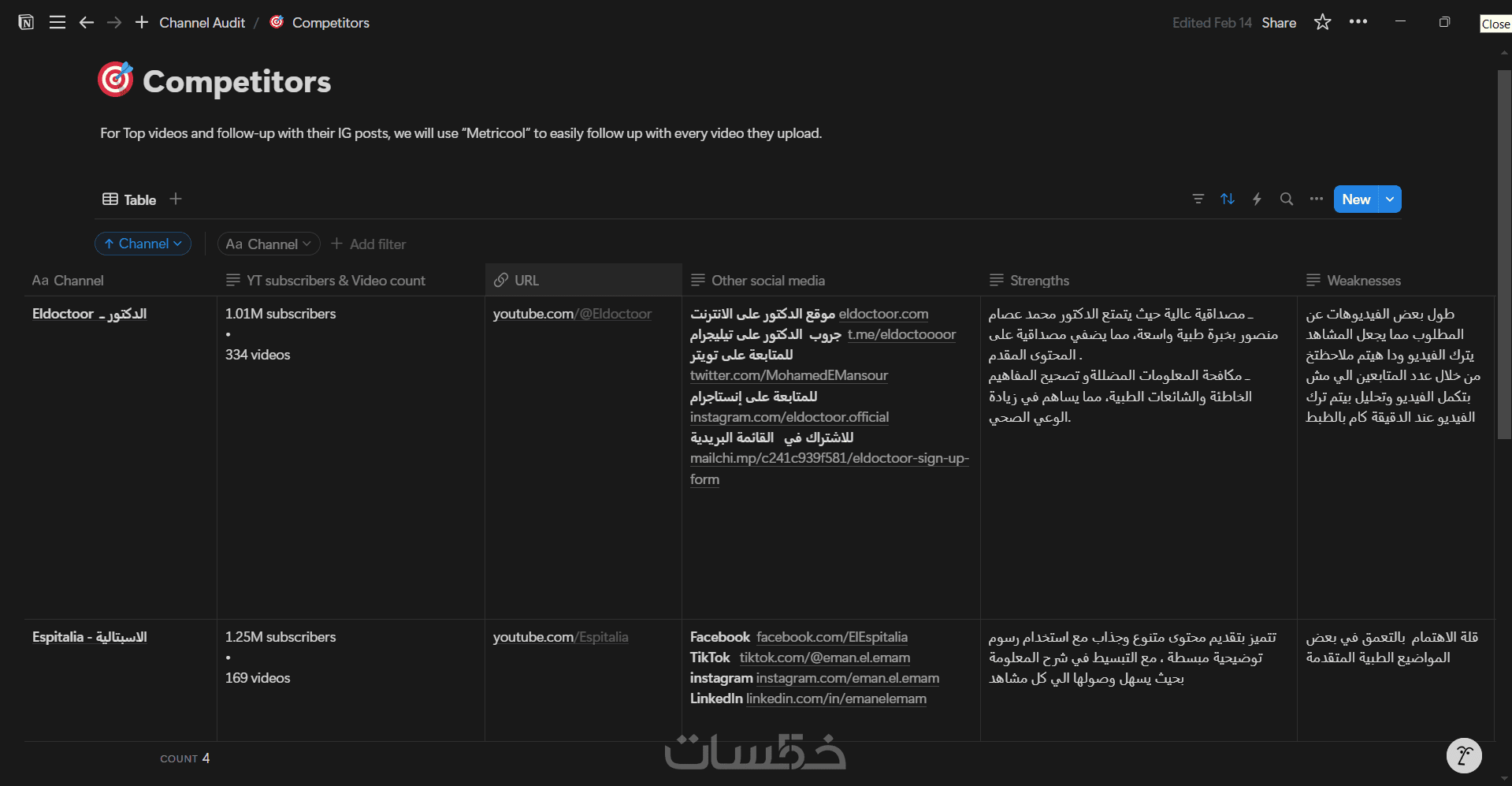Open instagram.com/eman.el.emam link
The width and height of the screenshot is (1512, 786).
click(x=848, y=678)
